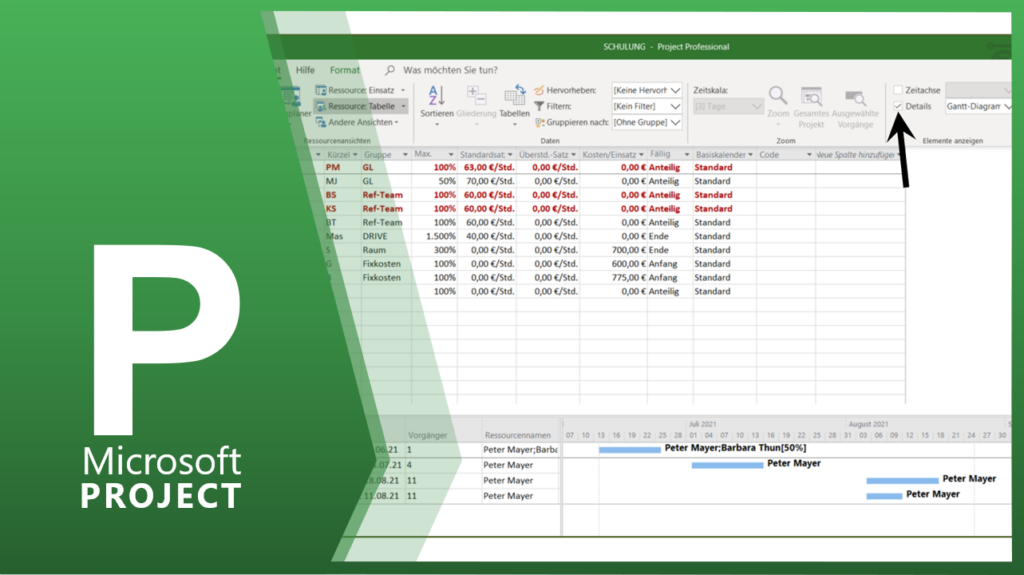Click the predecessor cell with value 4
The image size is (1024, 575).
coord(443,465)
